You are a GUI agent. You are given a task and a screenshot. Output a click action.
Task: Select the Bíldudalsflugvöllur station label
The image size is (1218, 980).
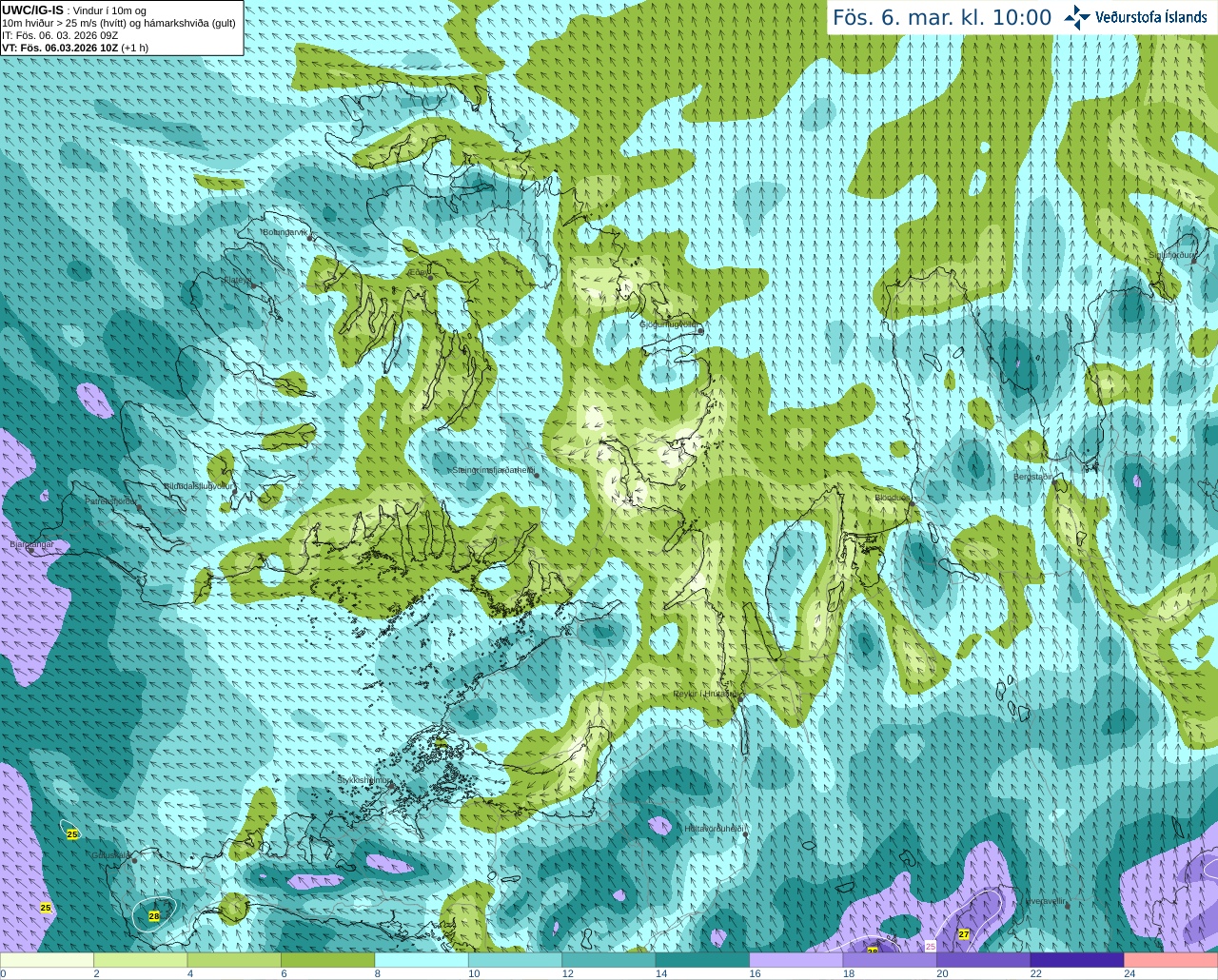pyautogui.click(x=198, y=485)
